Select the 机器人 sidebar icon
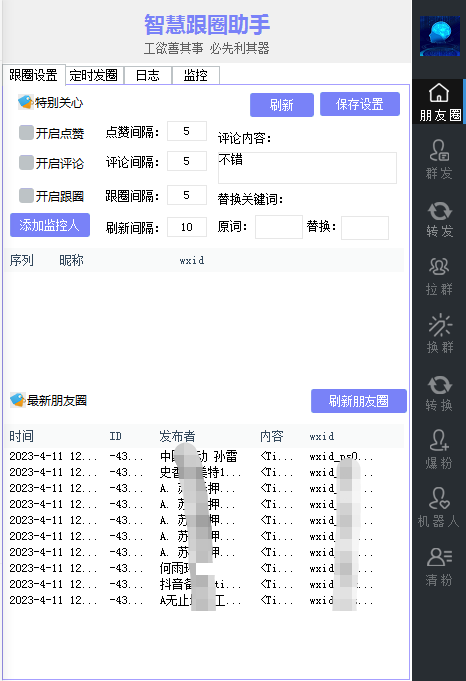This screenshot has height=681, width=466. tap(439, 507)
